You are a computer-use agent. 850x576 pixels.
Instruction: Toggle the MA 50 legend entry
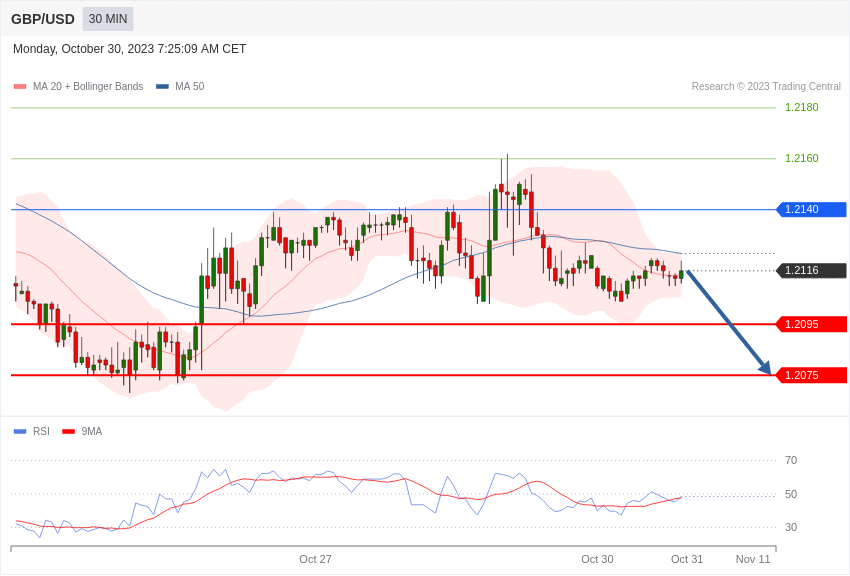point(180,86)
